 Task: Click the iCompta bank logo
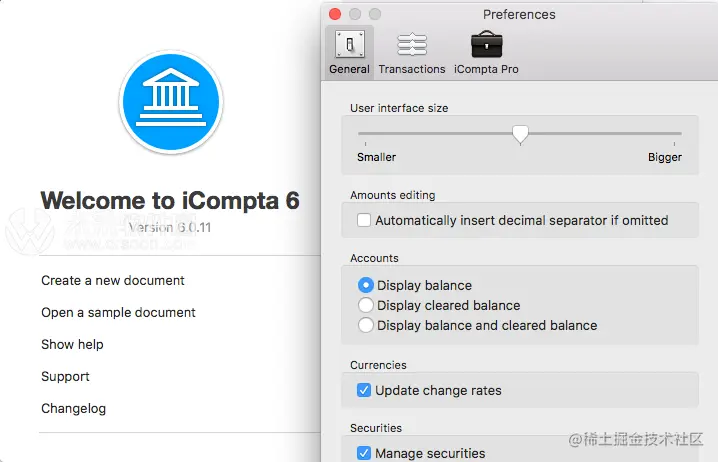tap(171, 102)
